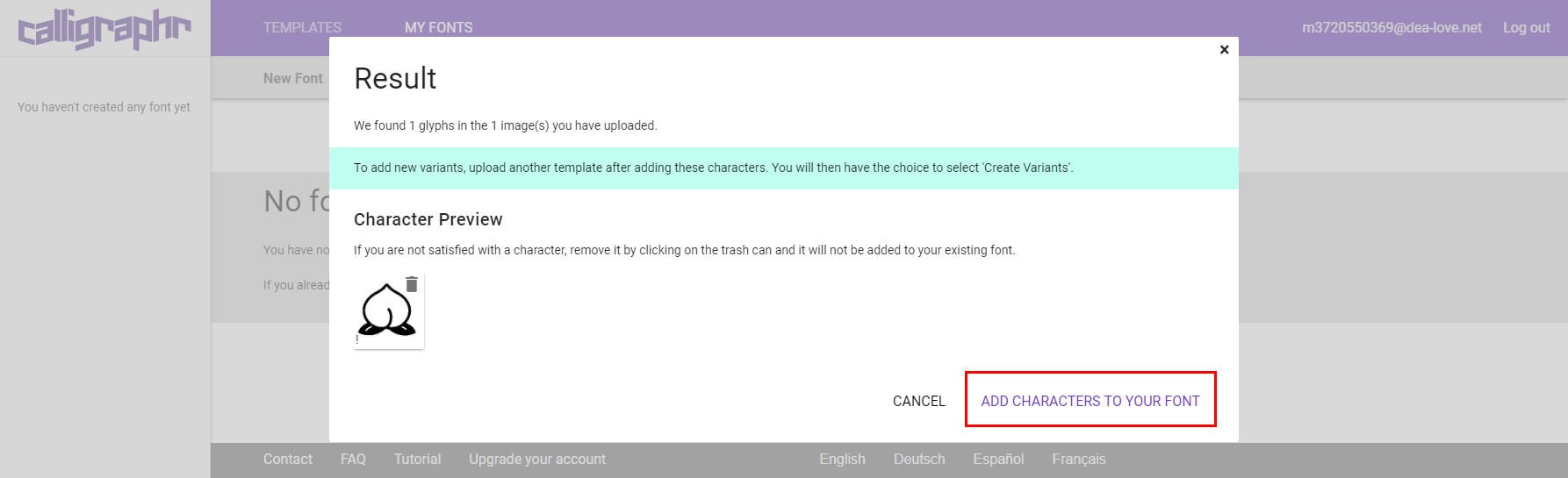Open the Contact footer link
Screen dimensions: 1568x478
click(x=287, y=459)
